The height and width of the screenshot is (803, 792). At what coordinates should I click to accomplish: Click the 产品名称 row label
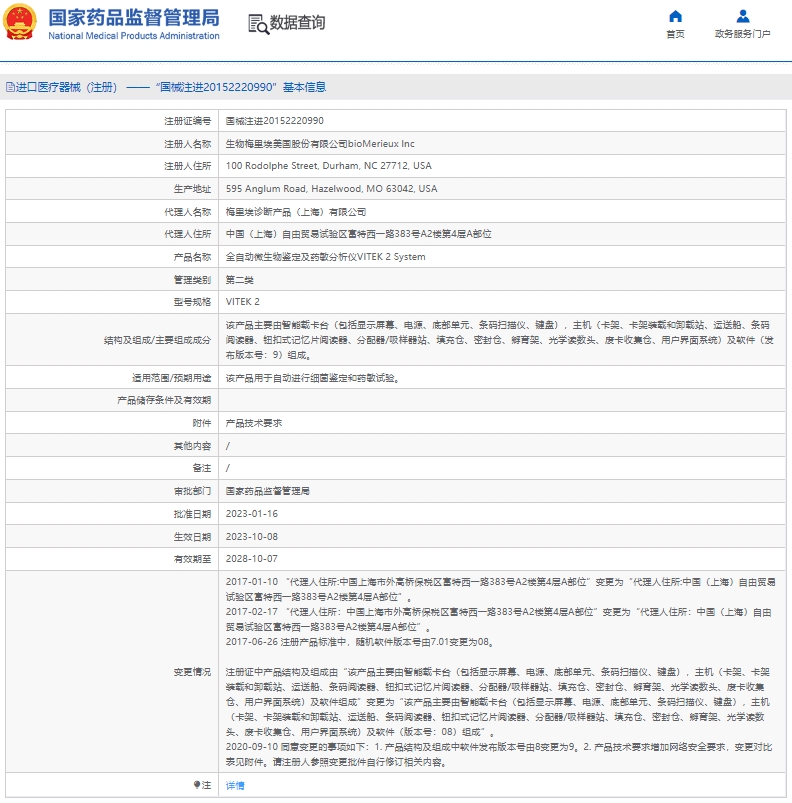click(192, 257)
